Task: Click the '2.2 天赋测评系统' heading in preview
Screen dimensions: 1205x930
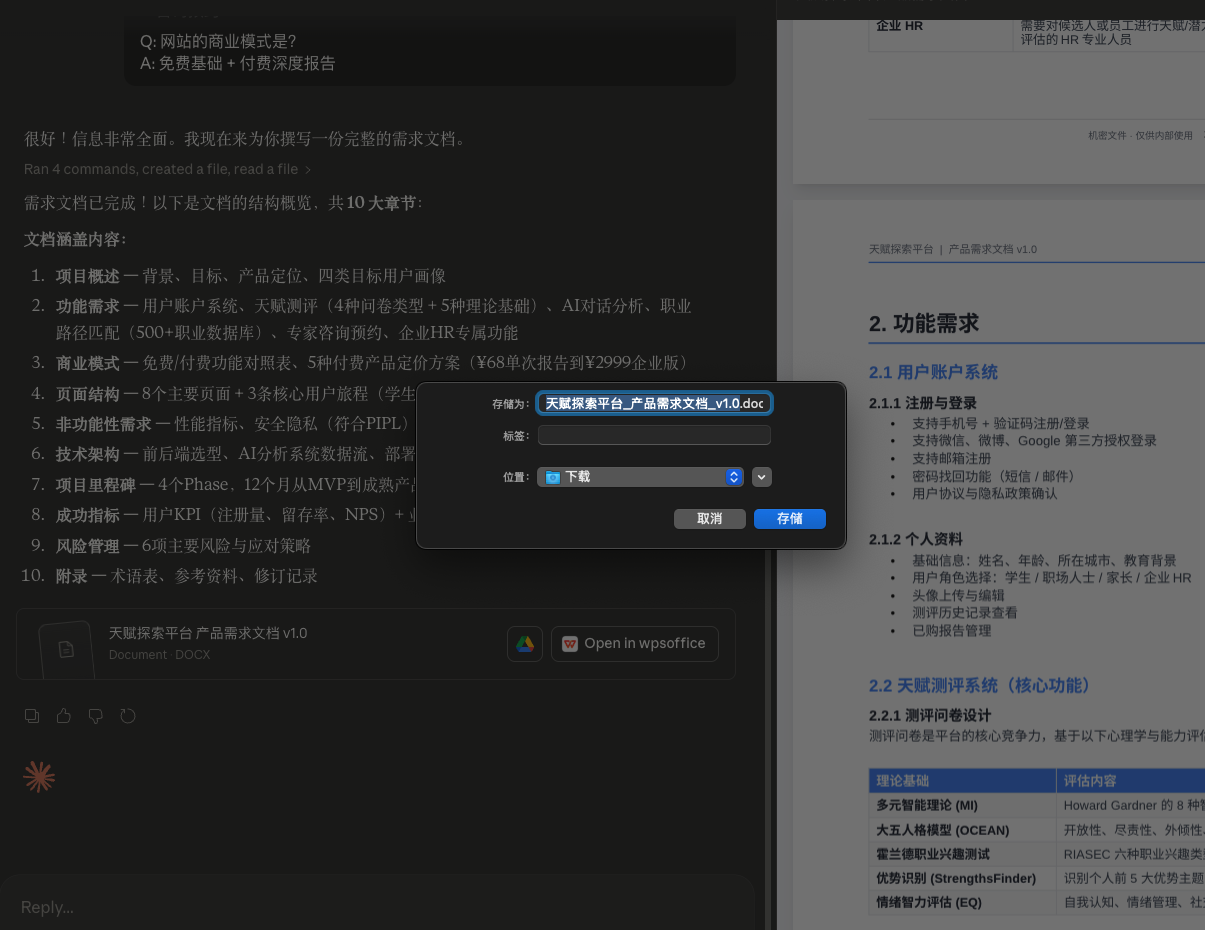Action: coord(980,686)
